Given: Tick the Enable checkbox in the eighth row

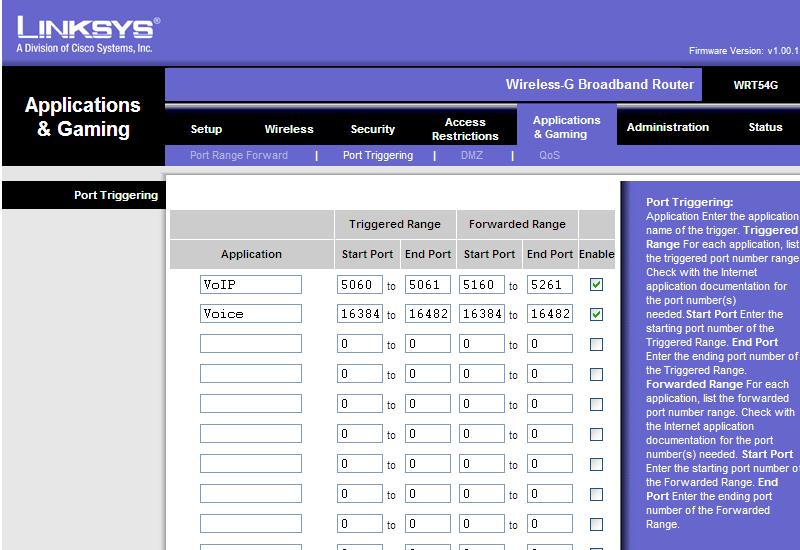Looking at the screenshot, I should click(596, 494).
